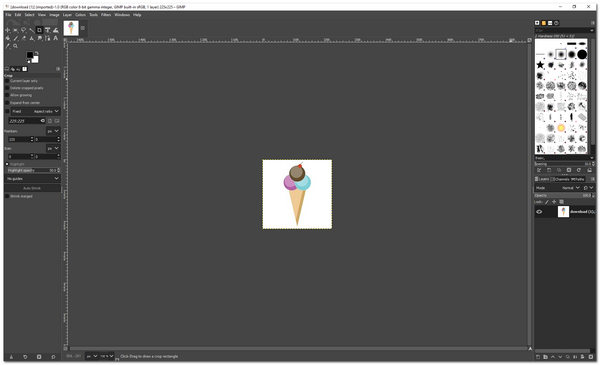This screenshot has height=365, width=600.
Task: Open canvas navigation icon at scrollbar corner
Action: tap(530, 349)
